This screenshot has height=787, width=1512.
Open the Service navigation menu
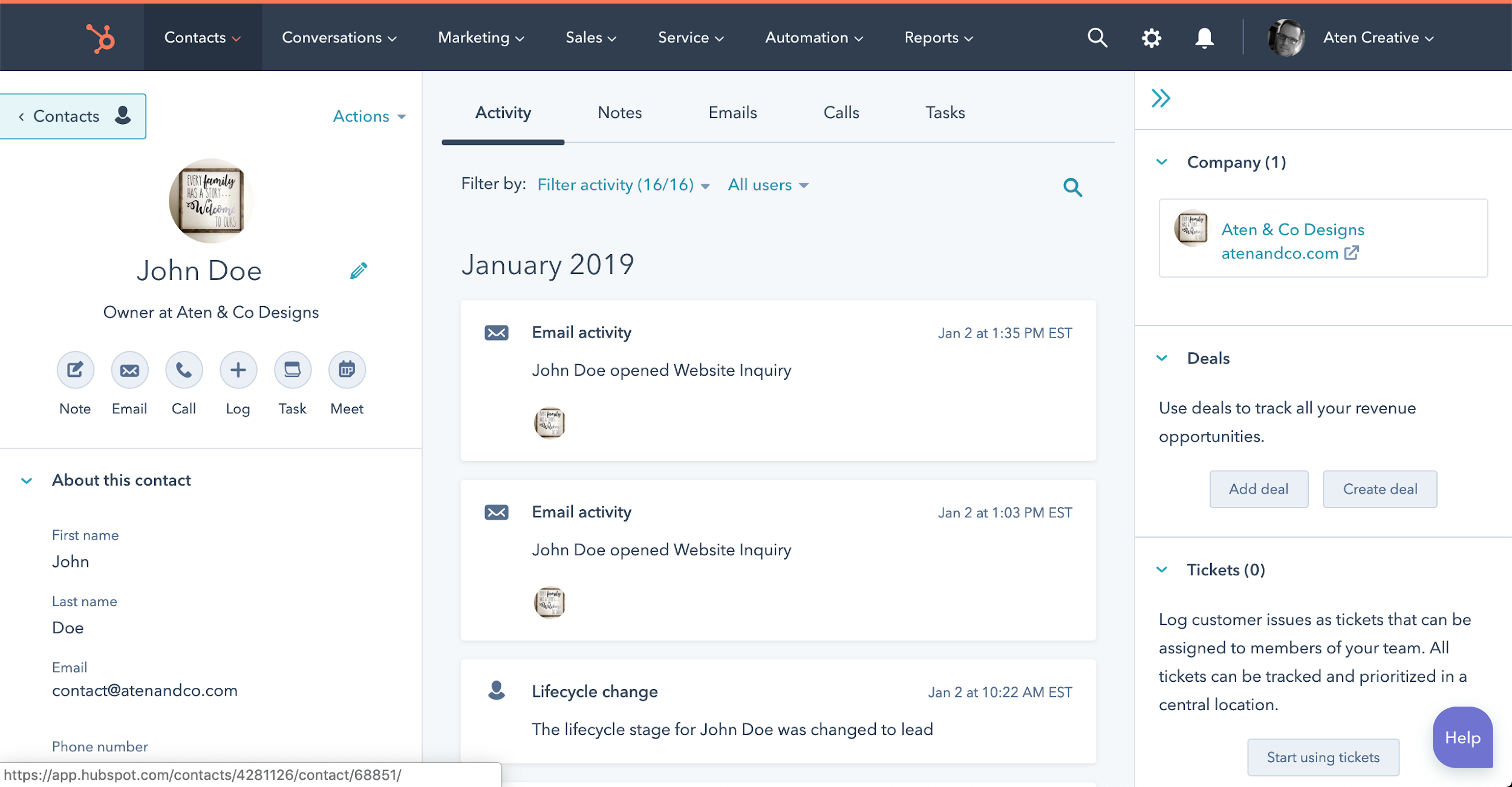click(x=691, y=38)
